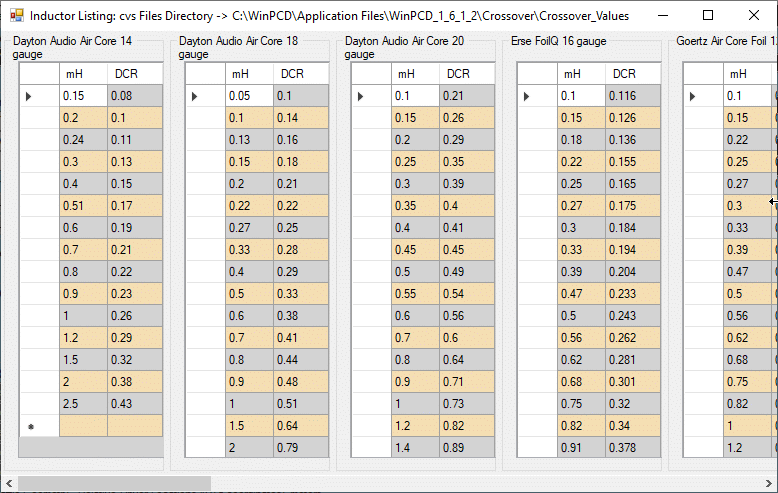Click the application icon in title bar
This screenshot has height=493, width=778.
[16, 16]
